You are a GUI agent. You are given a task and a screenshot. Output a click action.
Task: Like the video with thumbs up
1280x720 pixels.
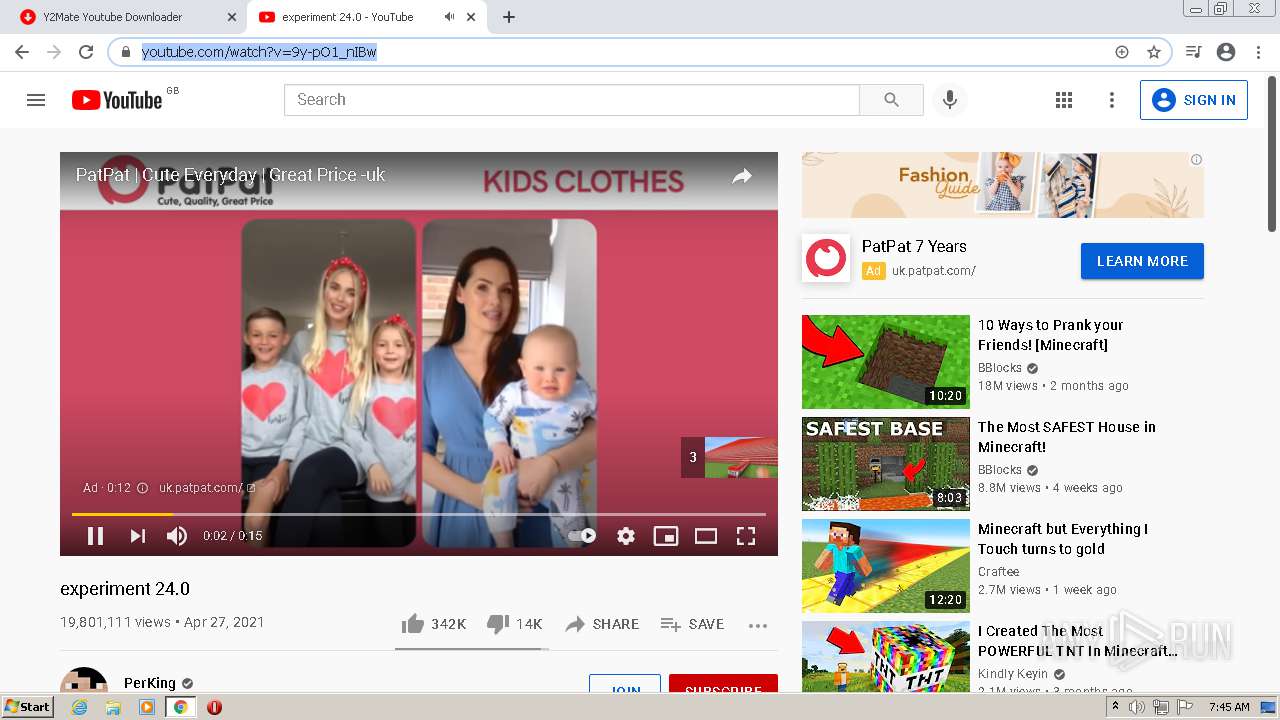(x=433, y=624)
